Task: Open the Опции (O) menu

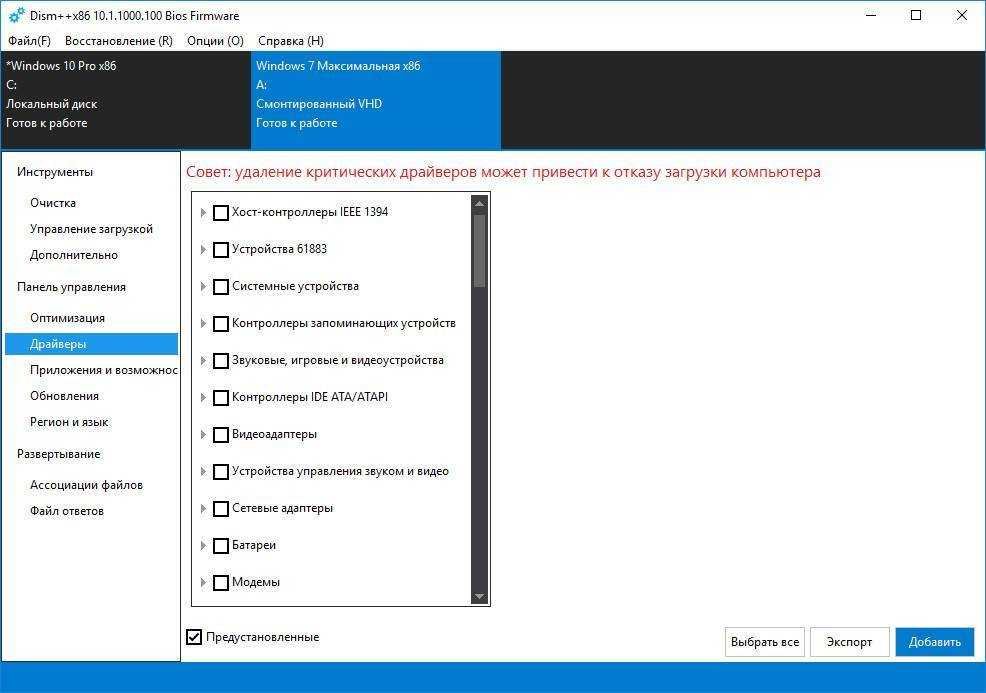Action: tap(215, 41)
